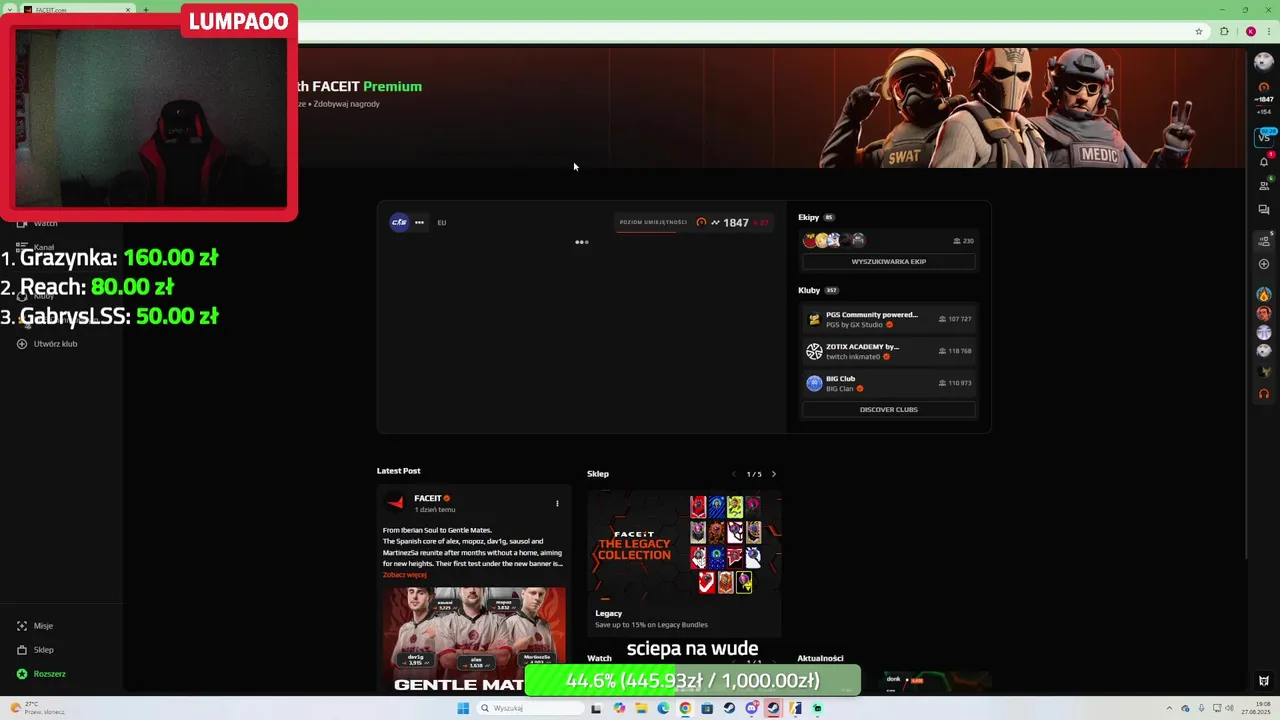Open the flame avatar in the right sidebar
This screenshot has height=720, width=1280.
(x=1264, y=294)
